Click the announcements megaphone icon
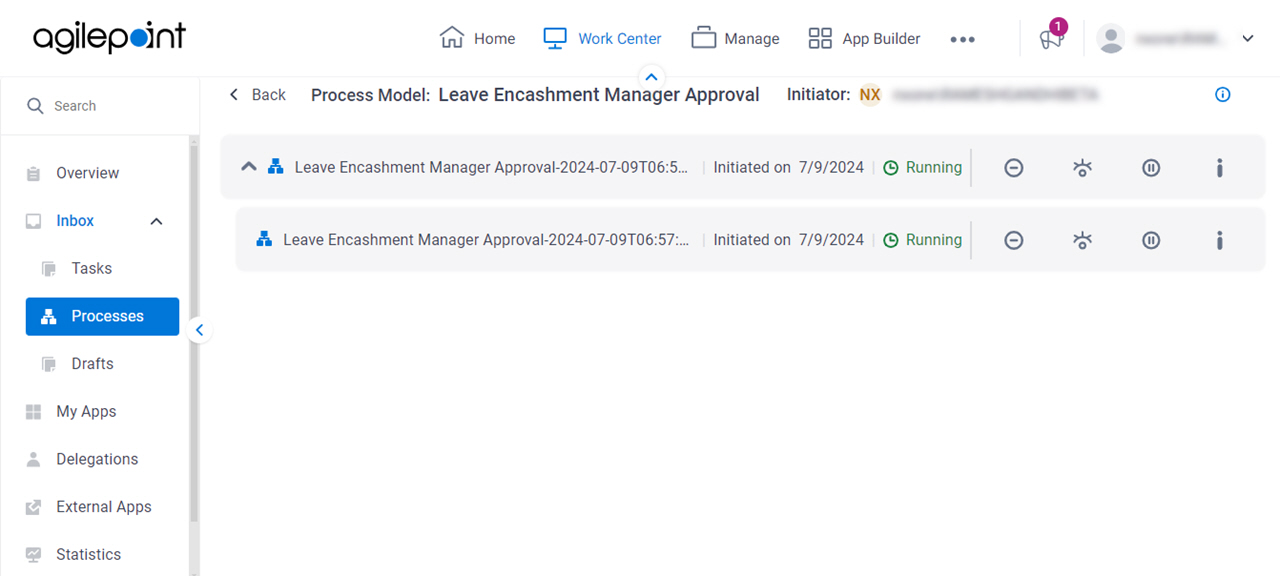The height and width of the screenshot is (576, 1280). click(1050, 39)
